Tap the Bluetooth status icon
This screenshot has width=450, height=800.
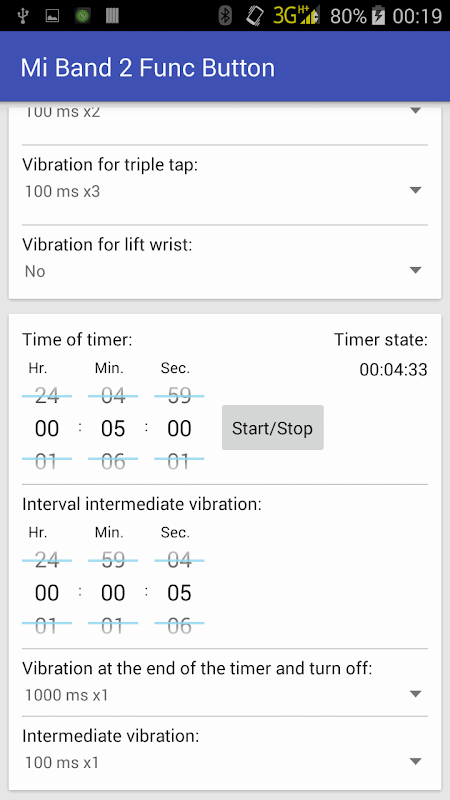pos(225,16)
